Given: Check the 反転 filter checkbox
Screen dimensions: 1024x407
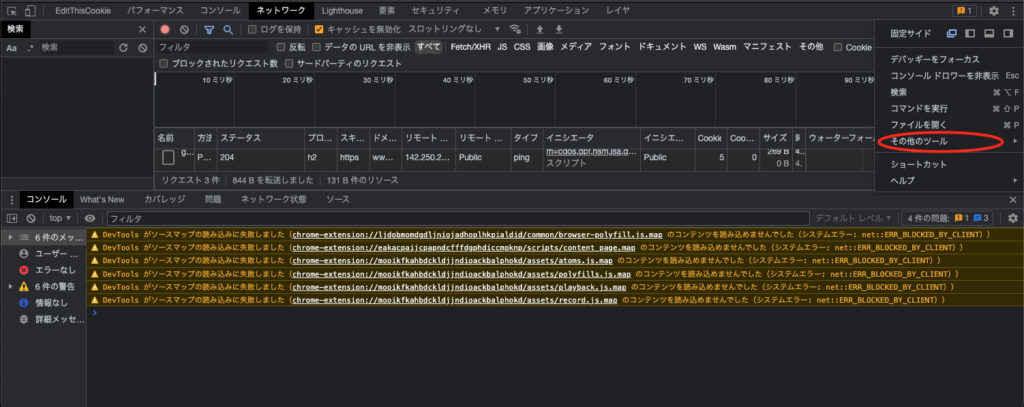Looking at the screenshot, I should click(281, 47).
